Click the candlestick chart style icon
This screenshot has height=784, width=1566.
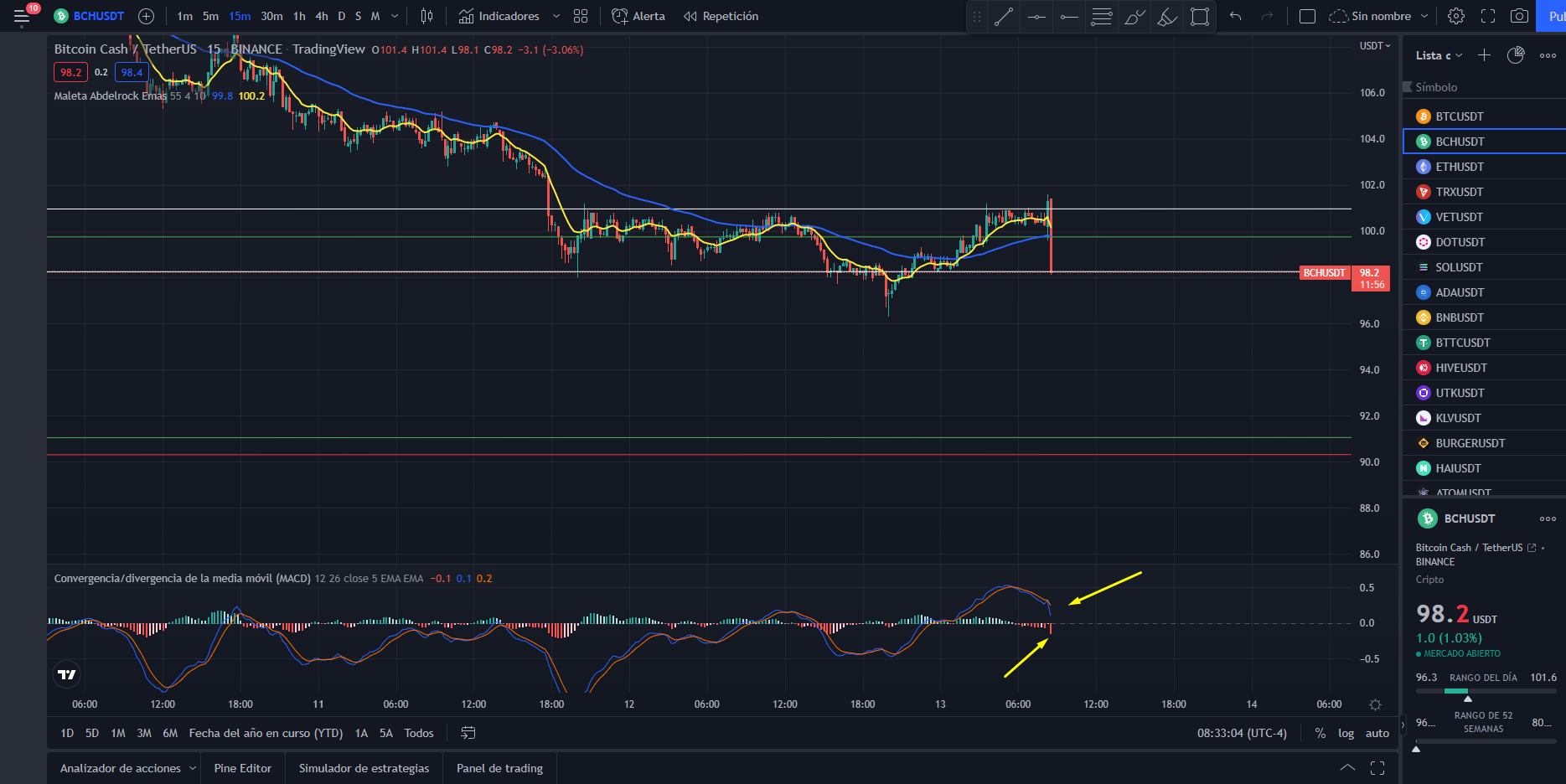point(426,16)
